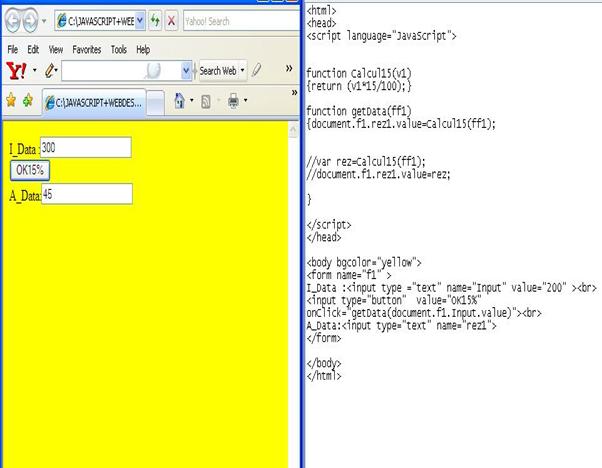Open the Favorites menu
Viewport: 602px width, 468px height.
click(87, 50)
